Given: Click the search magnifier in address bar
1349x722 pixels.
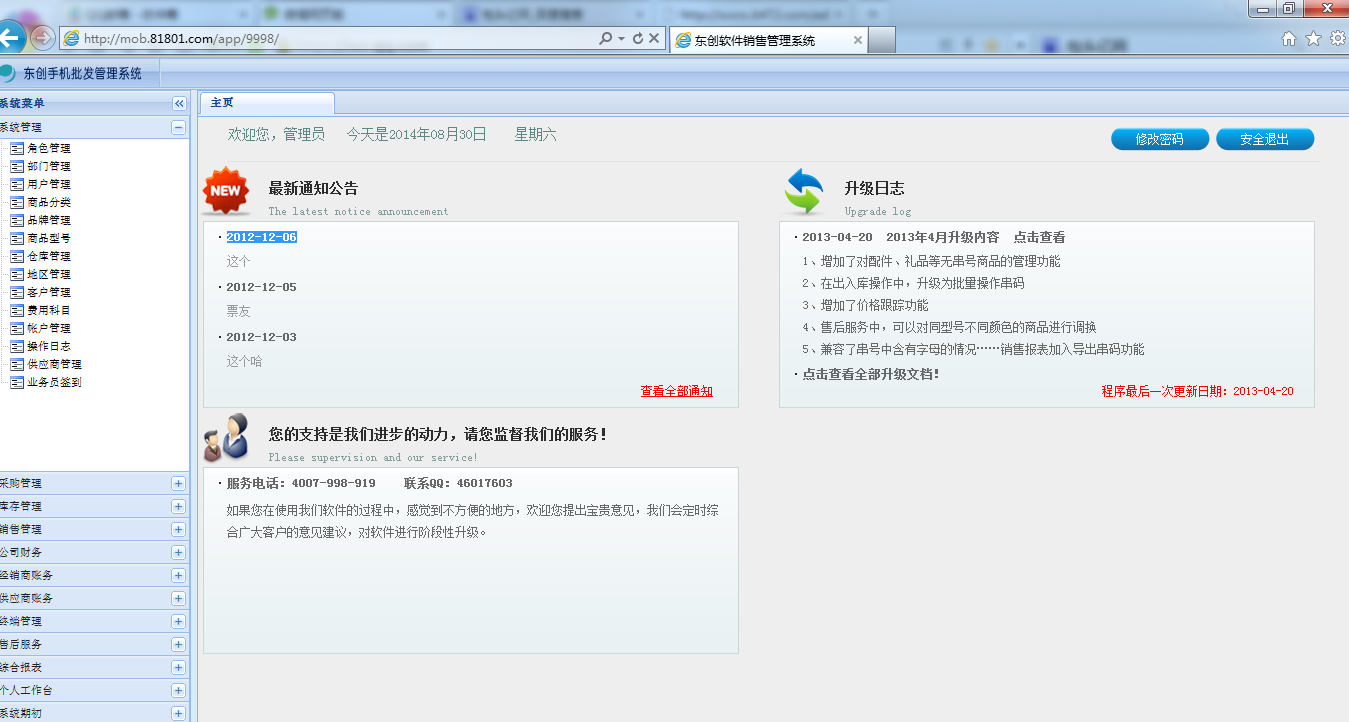Looking at the screenshot, I should tap(605, 39).
